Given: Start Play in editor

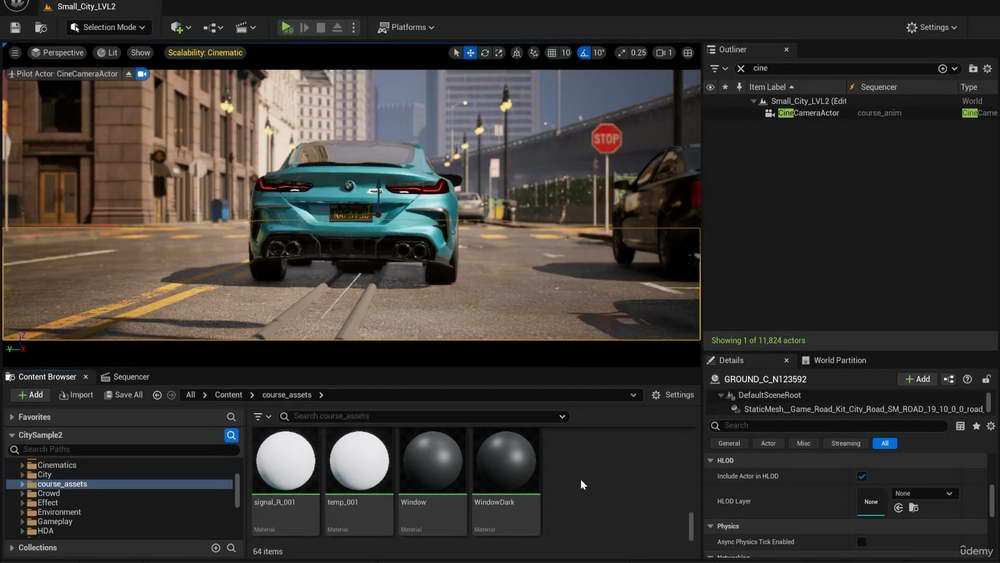Looking at the screenshot, I should coord(286,27).
